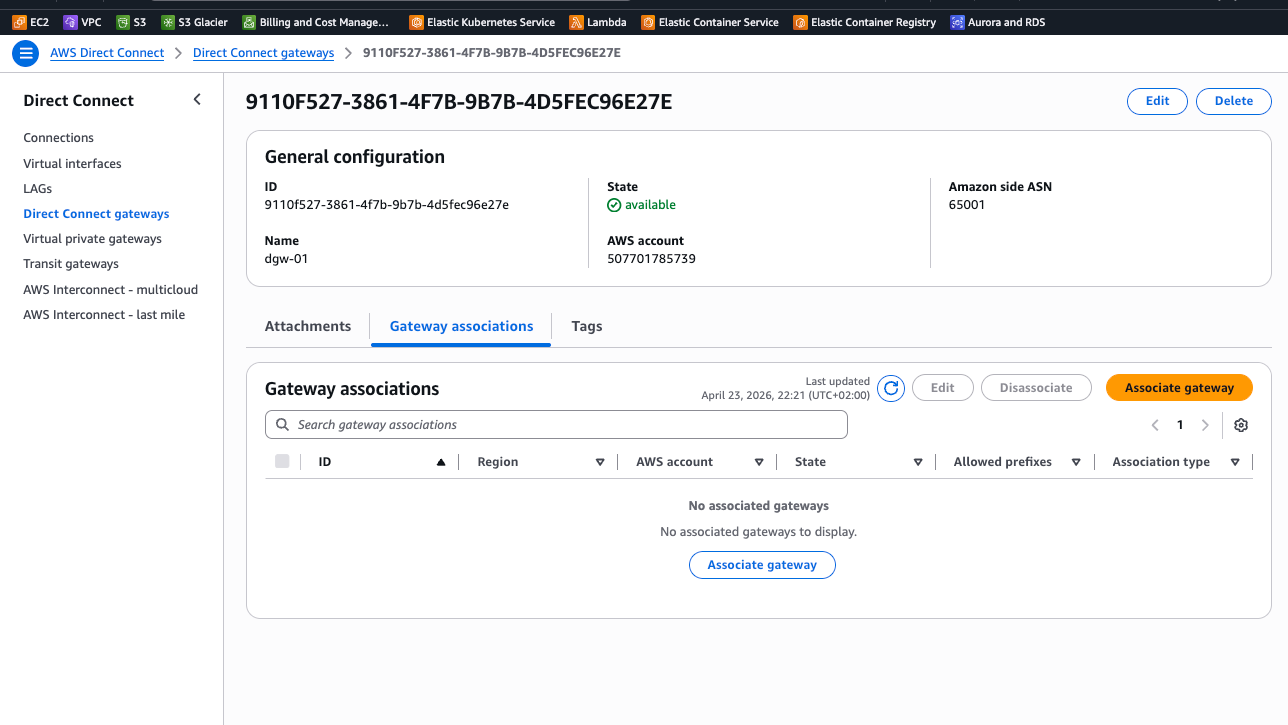Toggle the select-all associations checkbox
Viewport: 1288px width, 725px height.
click(282, 461)
